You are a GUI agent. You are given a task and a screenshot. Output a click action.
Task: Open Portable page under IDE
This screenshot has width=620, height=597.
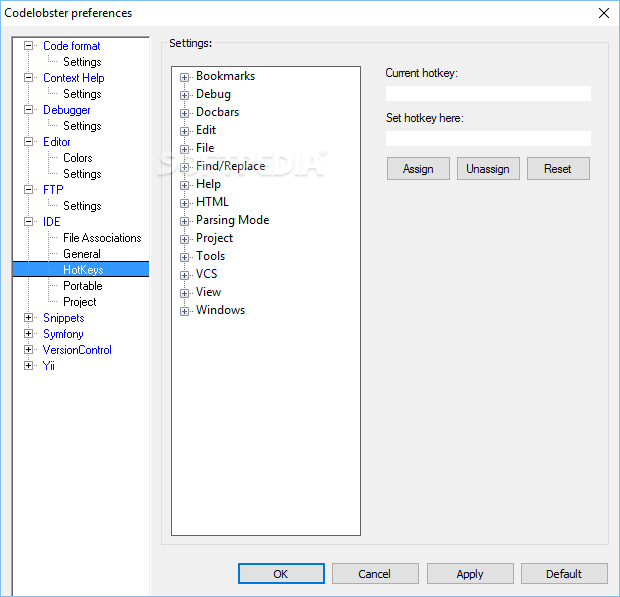point(83,285)
